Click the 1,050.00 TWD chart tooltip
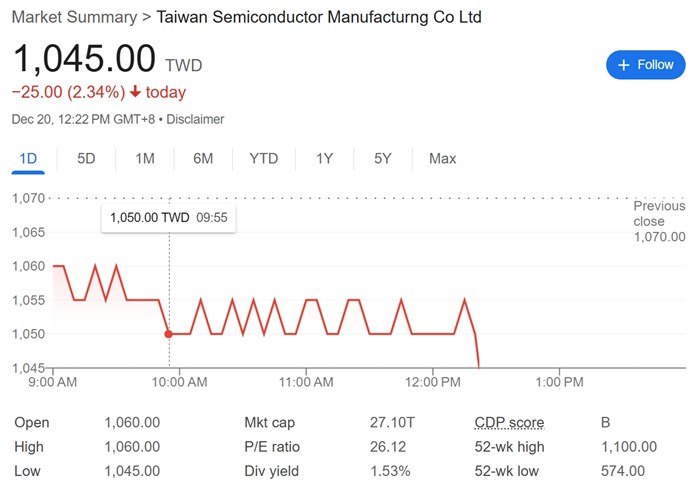This screenshot has width=700, height=487. (x=168, y=217)
